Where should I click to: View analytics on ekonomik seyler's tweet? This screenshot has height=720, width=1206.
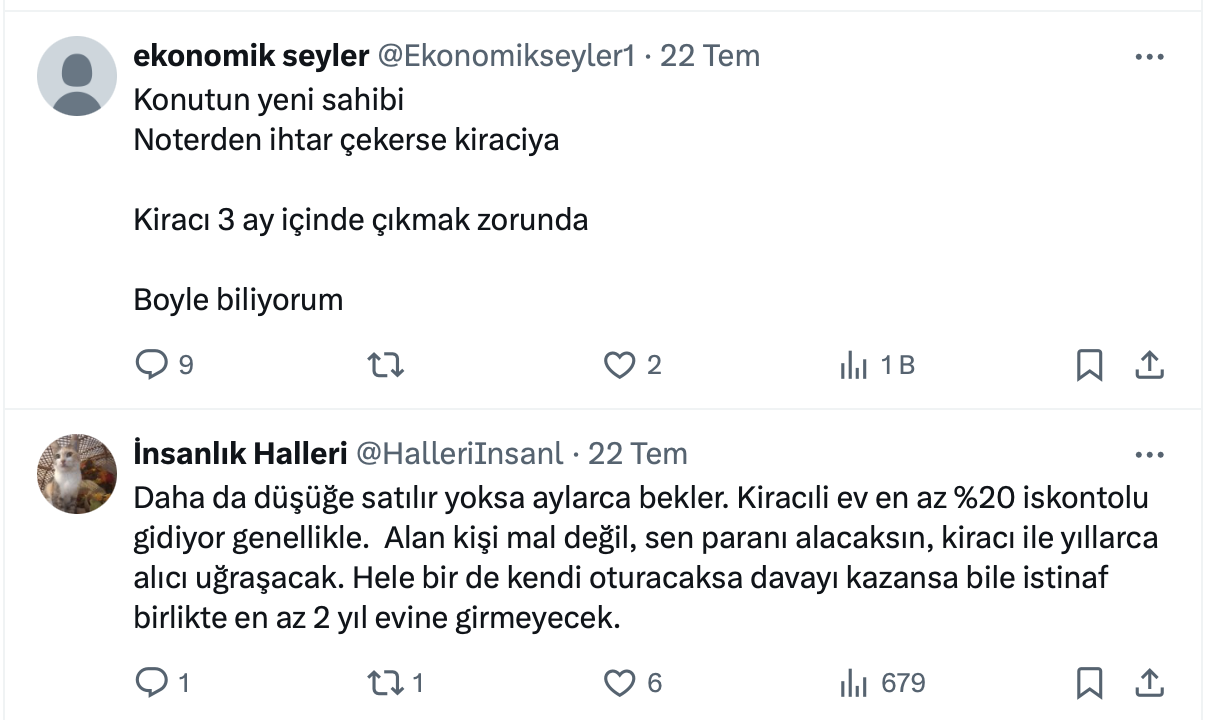(x=853, y=366)
